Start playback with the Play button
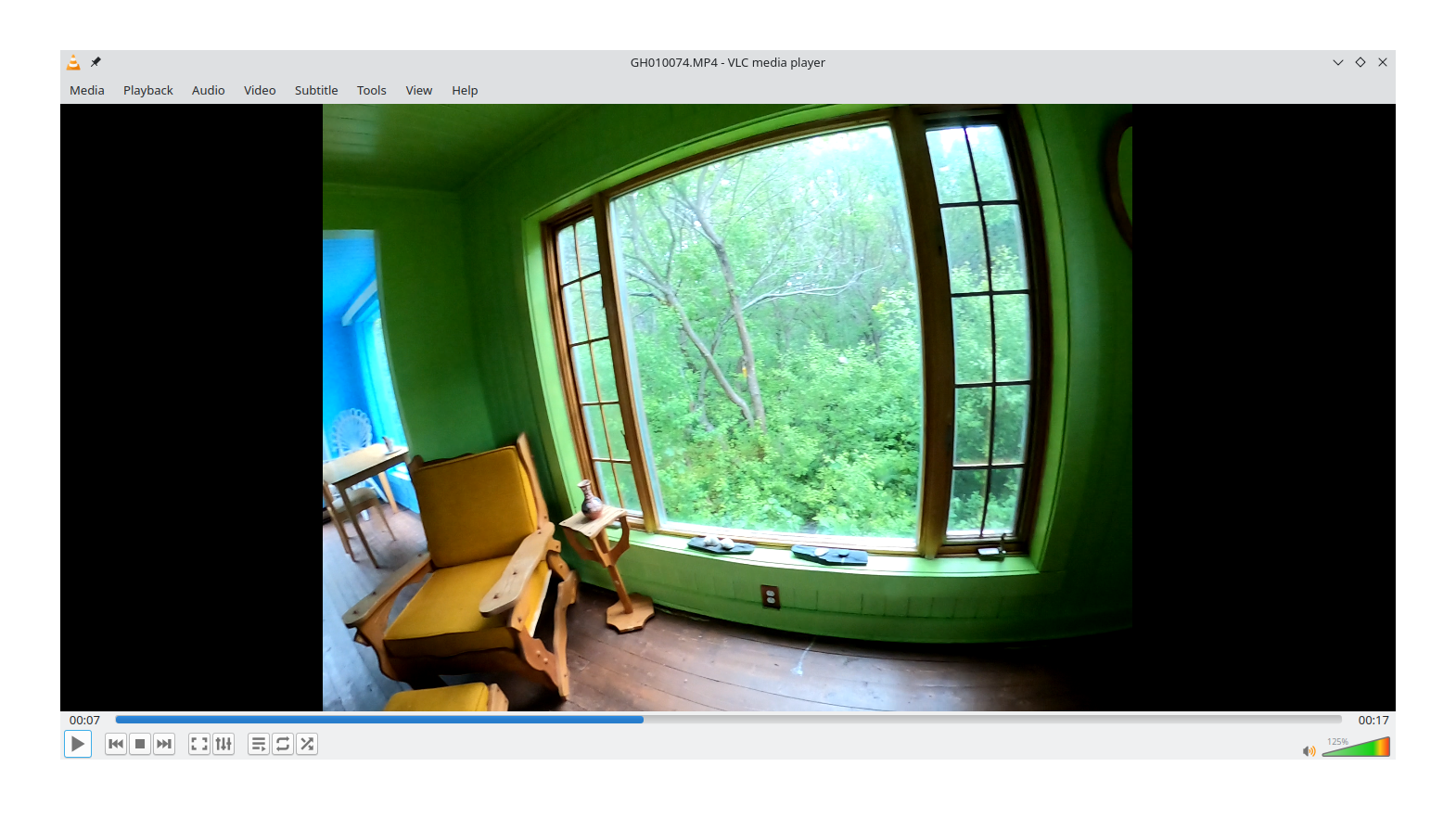 [x=78, y=744]
